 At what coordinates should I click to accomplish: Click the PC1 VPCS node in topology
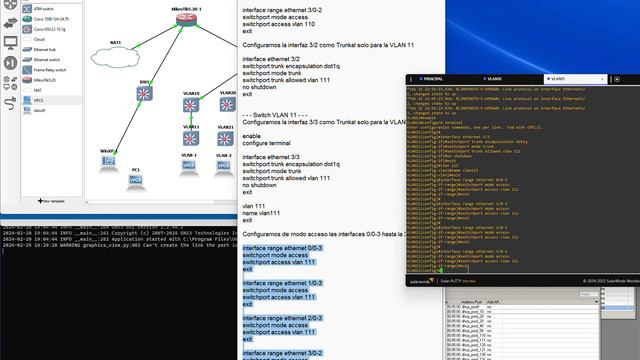(136, 181)
